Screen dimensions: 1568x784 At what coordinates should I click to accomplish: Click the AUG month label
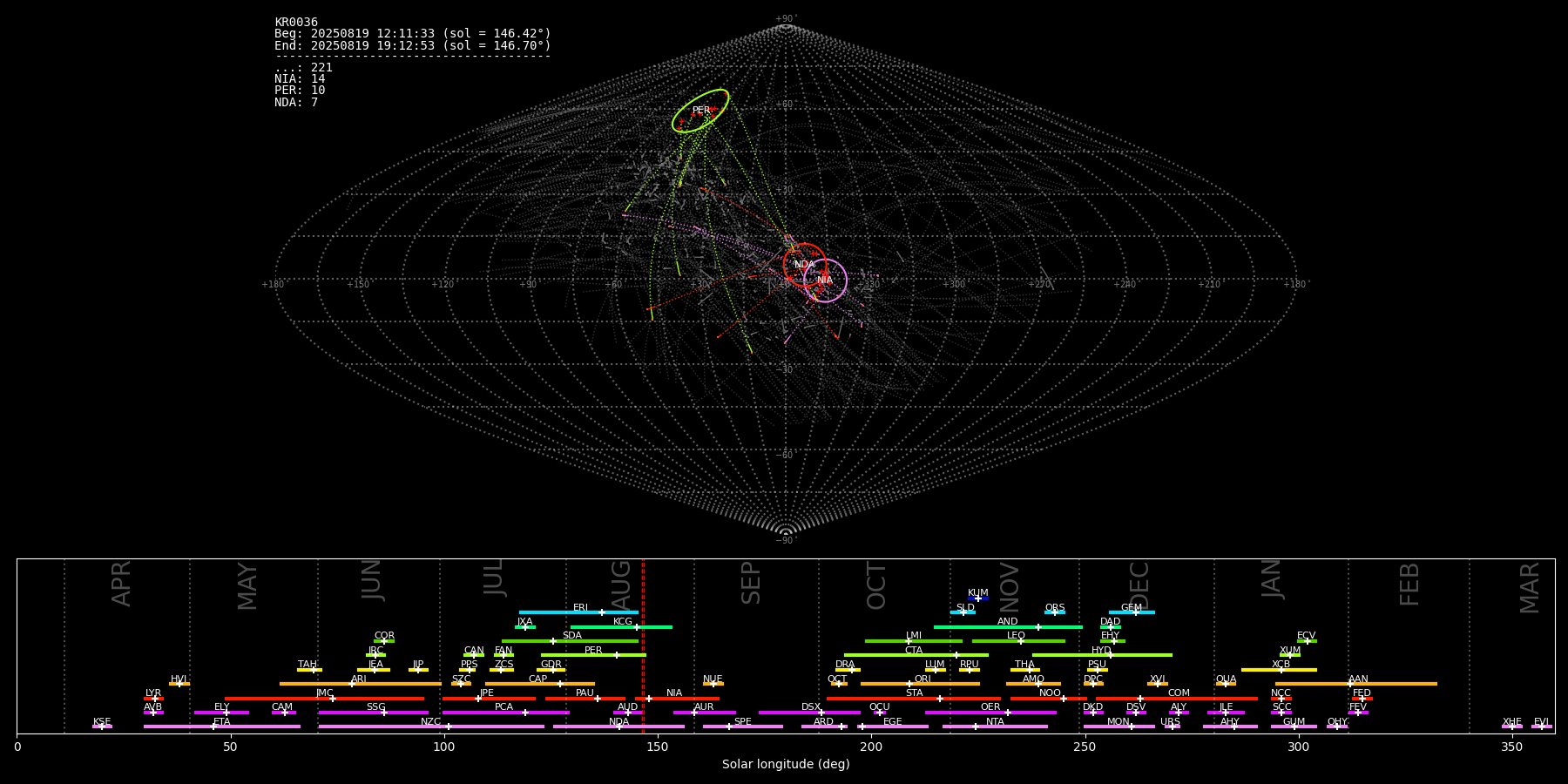point(621,583)
